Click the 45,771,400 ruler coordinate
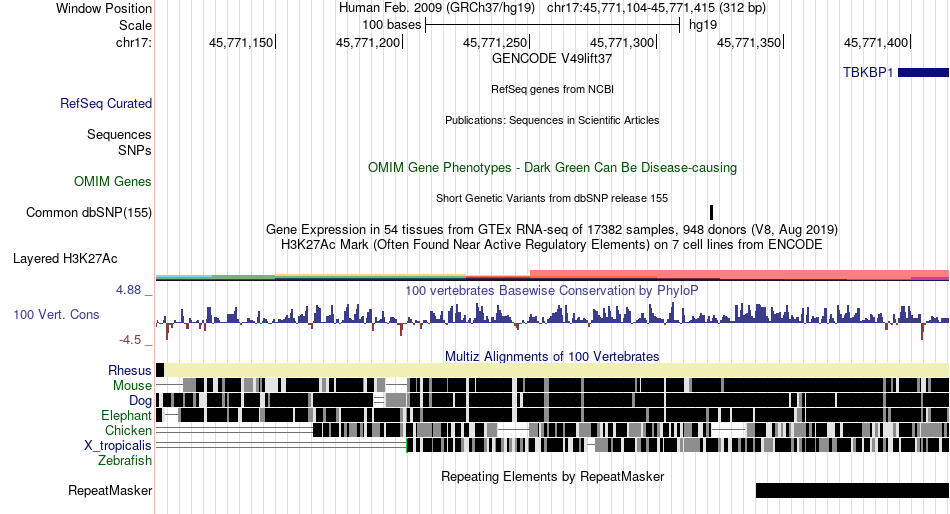 tap(876, 42)
